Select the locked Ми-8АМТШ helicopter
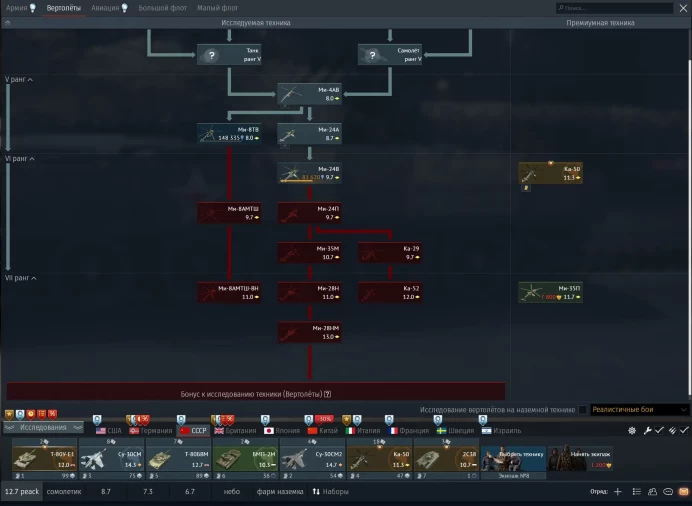This screenshot has height=506, width=692. tap(229, 213)
